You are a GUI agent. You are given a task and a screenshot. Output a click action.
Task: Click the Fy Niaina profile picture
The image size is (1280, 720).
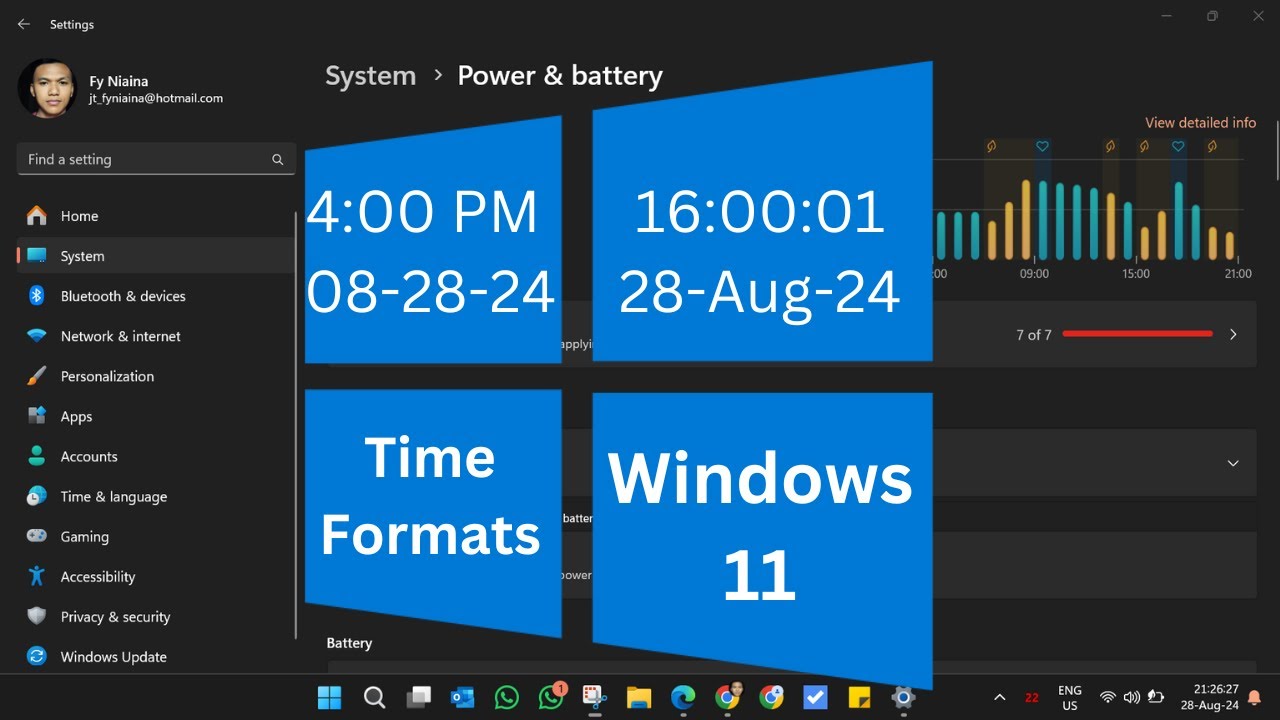tap(47, 88)
